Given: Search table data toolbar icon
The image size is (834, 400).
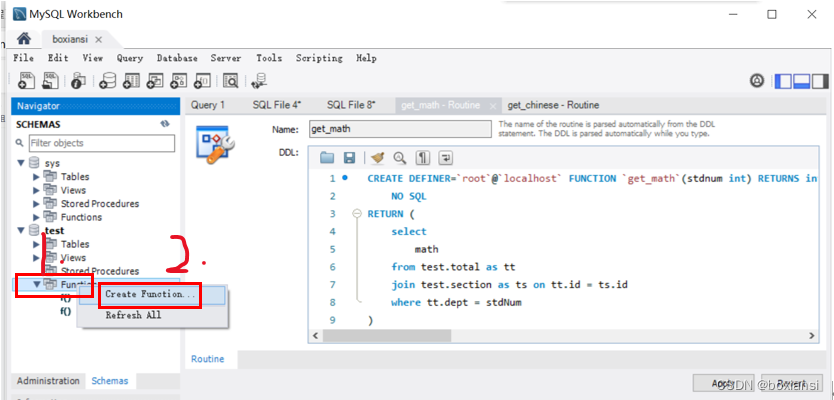Looking at the screenshot, I should click(231, 80).
